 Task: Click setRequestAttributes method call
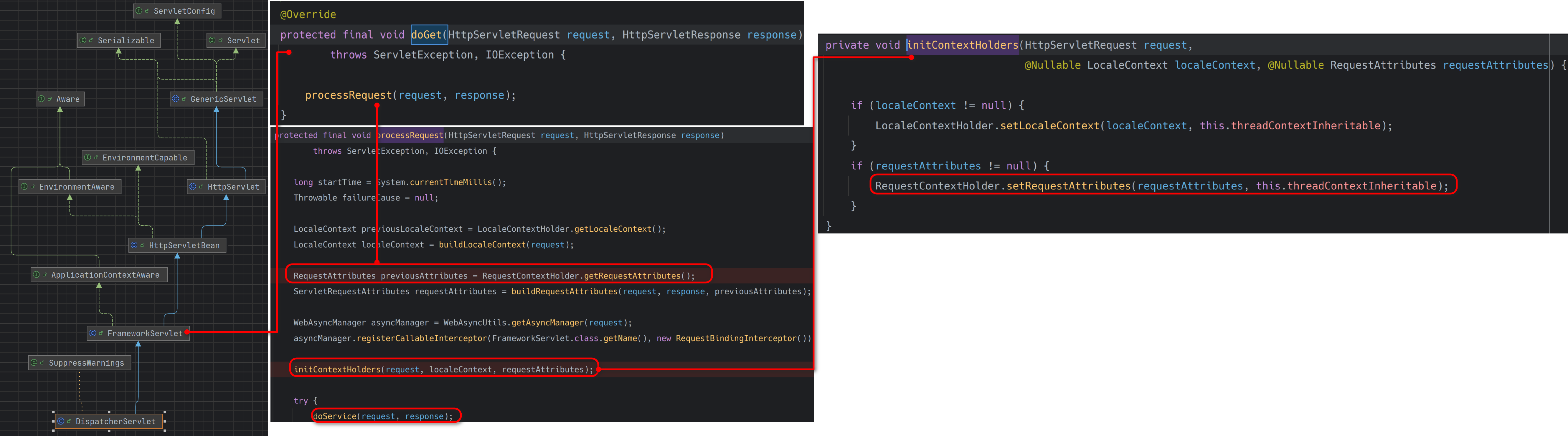pyautogui.click(x=1068, y=185)
